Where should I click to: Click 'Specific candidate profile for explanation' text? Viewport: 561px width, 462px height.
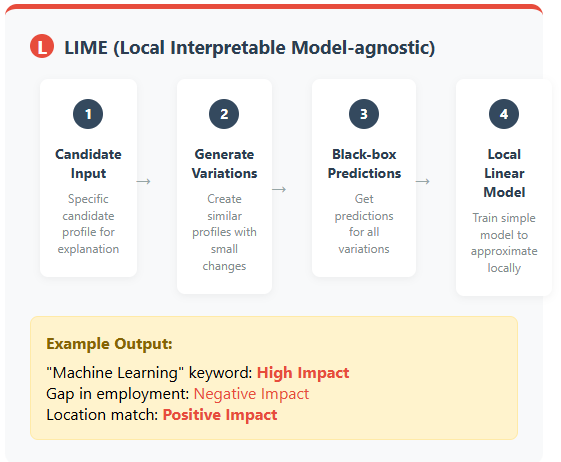point(88,224)
